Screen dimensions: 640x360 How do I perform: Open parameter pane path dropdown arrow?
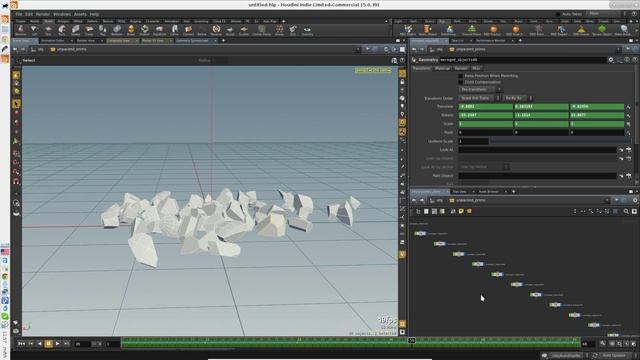coord(618,49)
